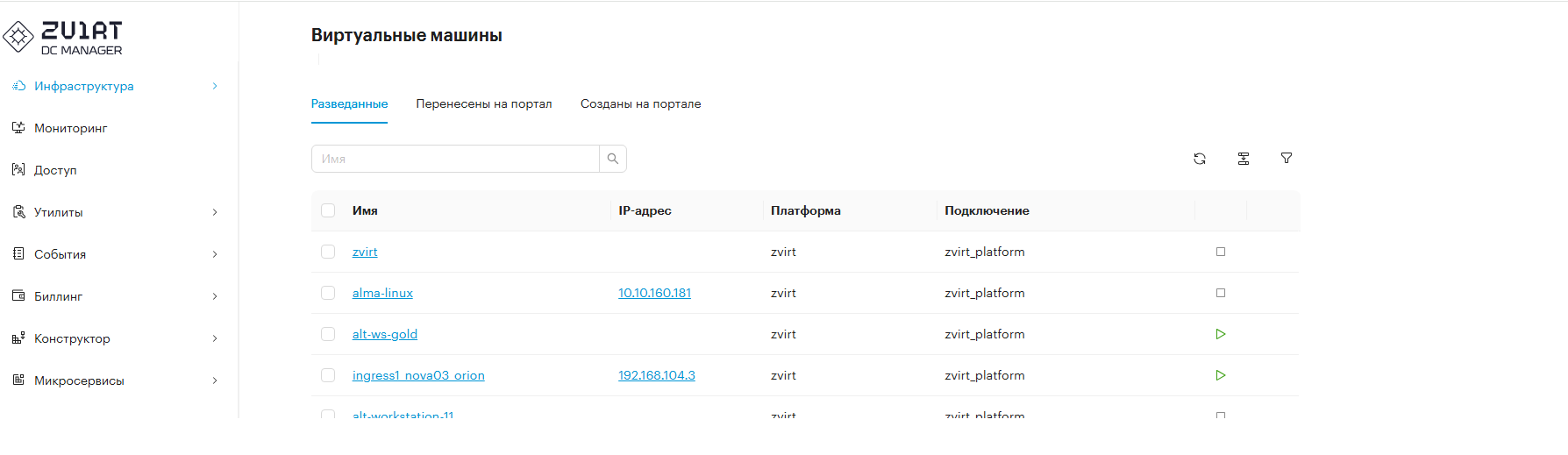Open the Созданы на портале tab
1568x455 pixels.
[x=640, y=103]
